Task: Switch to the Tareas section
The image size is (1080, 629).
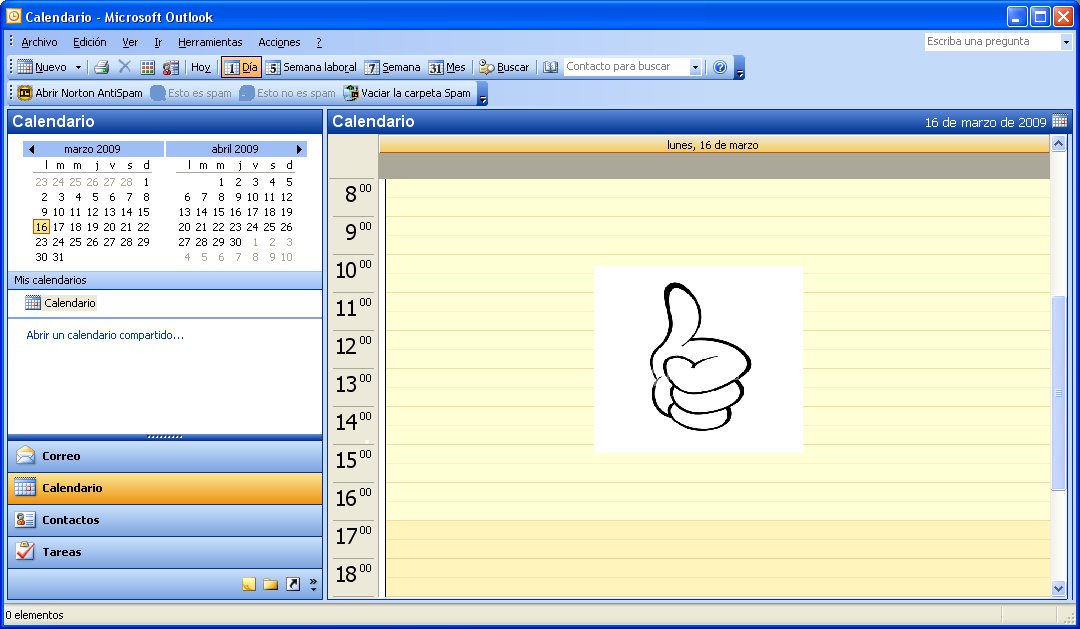Action: coord(60,551)
